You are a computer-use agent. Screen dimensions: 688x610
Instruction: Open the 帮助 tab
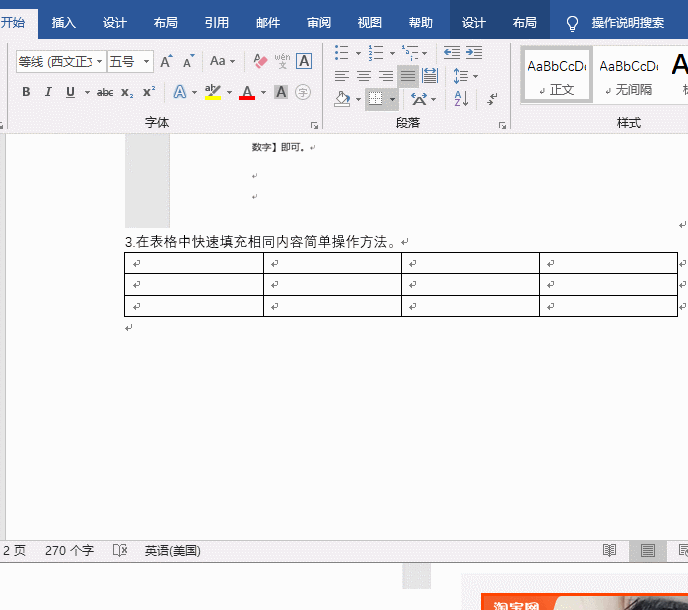420,23
